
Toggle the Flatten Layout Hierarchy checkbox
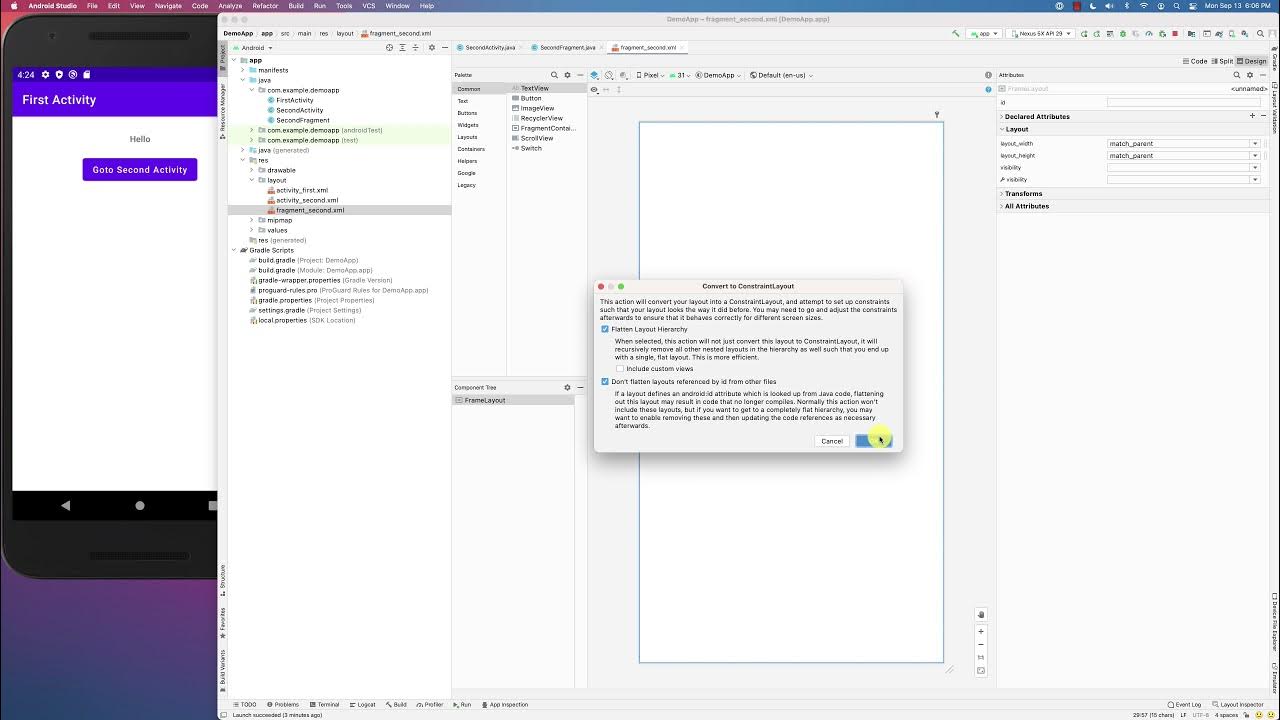[x=605, y=329]
